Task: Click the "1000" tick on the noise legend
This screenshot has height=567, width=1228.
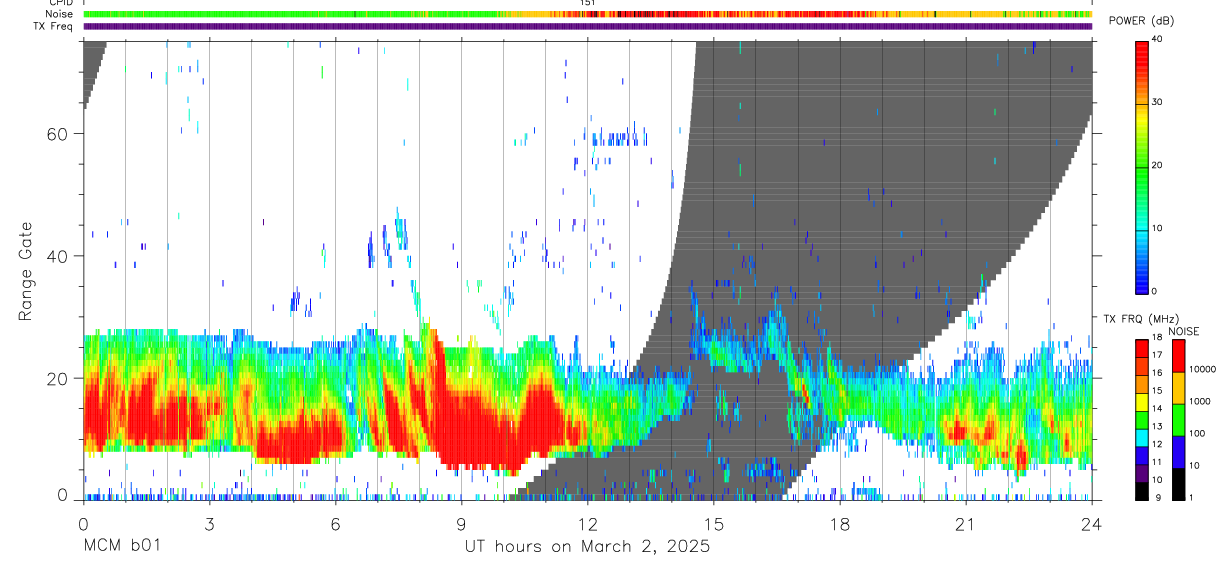Action: coord(1201,401)
